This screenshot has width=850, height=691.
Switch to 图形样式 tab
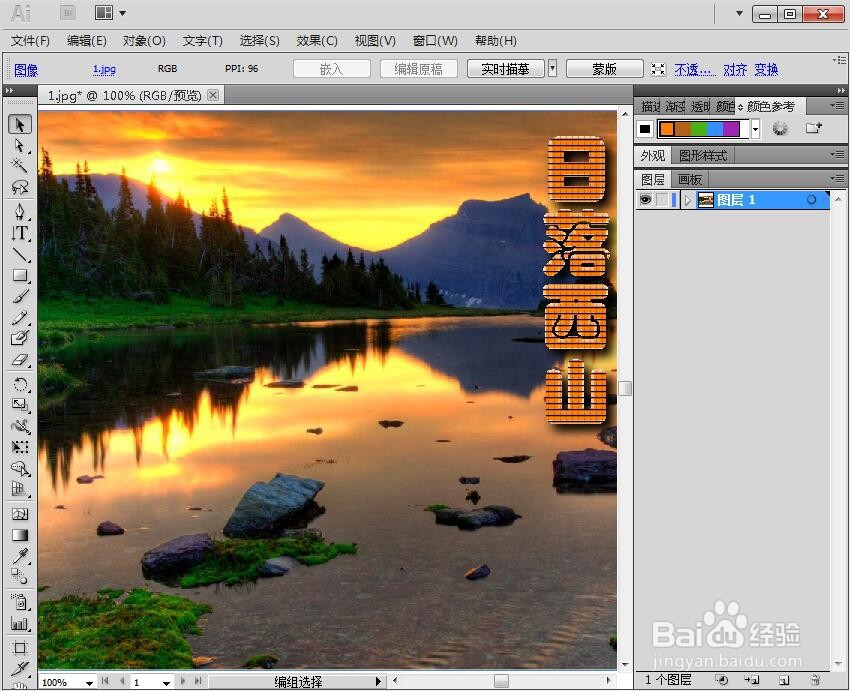point(703,156)
